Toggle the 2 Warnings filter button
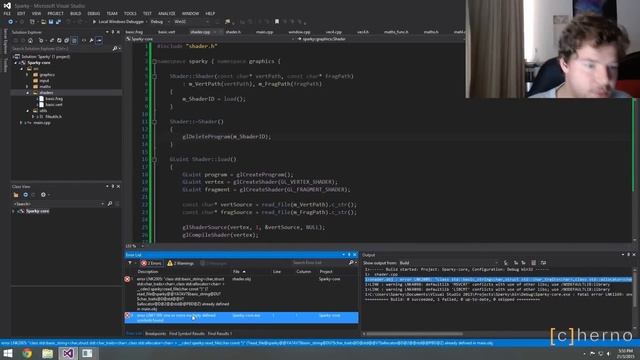Viewport: 640px width, 360px height. tap(180, 263)
